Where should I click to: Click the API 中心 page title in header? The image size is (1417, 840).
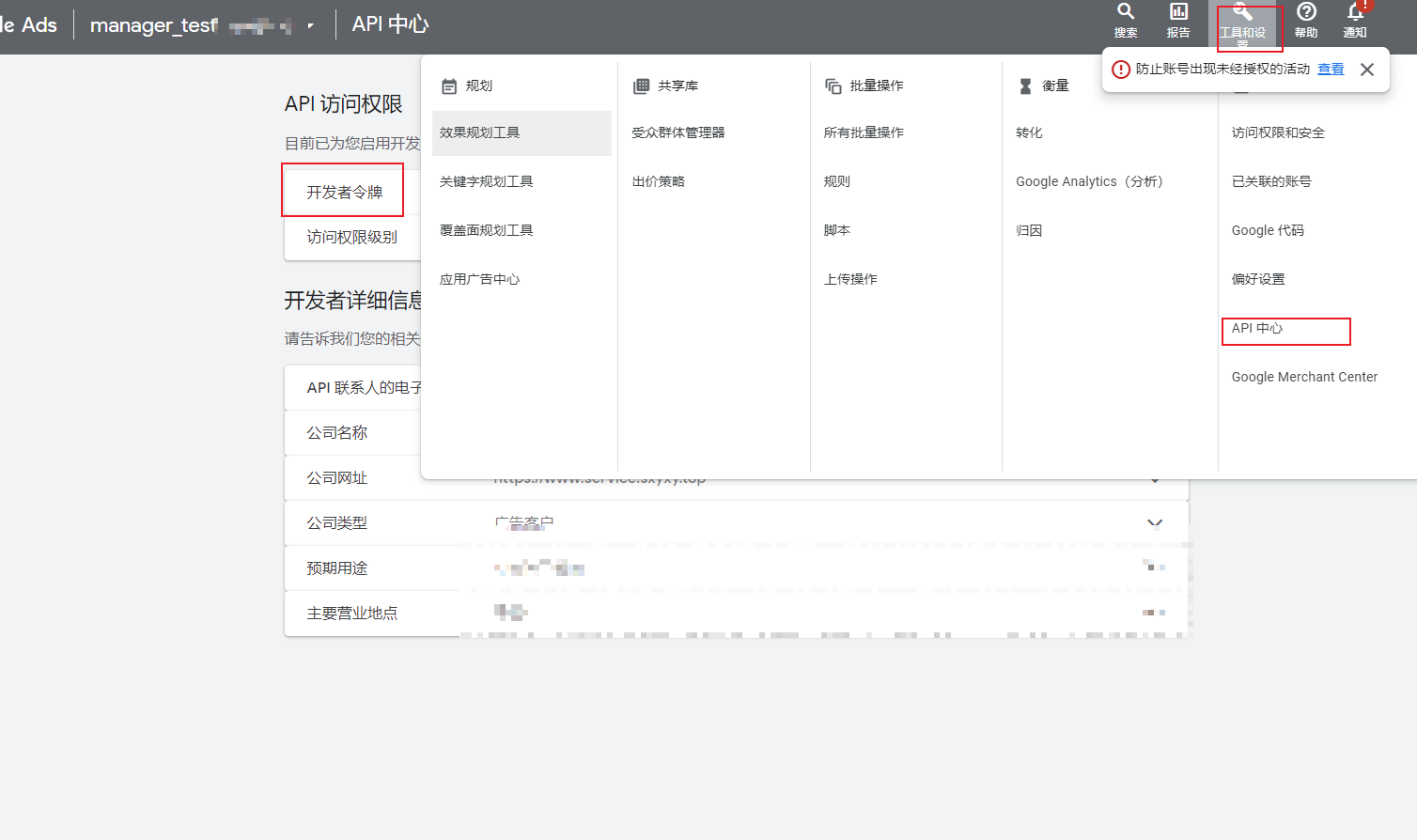click(x=390, y=24)
